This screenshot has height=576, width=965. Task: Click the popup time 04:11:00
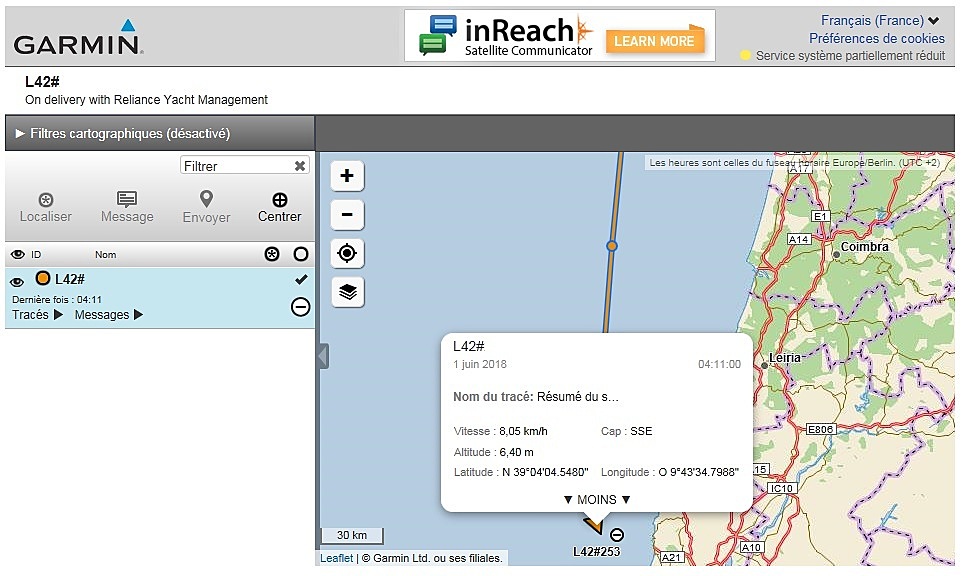(719, 364)
